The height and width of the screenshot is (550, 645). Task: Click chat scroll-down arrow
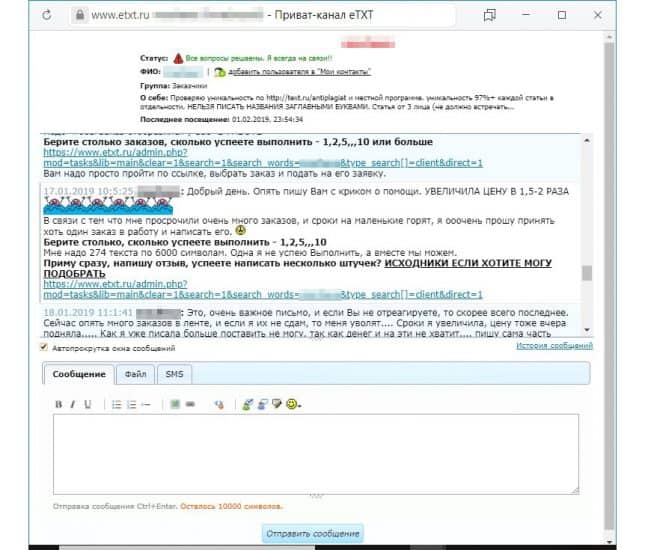(x=587, y=330)
